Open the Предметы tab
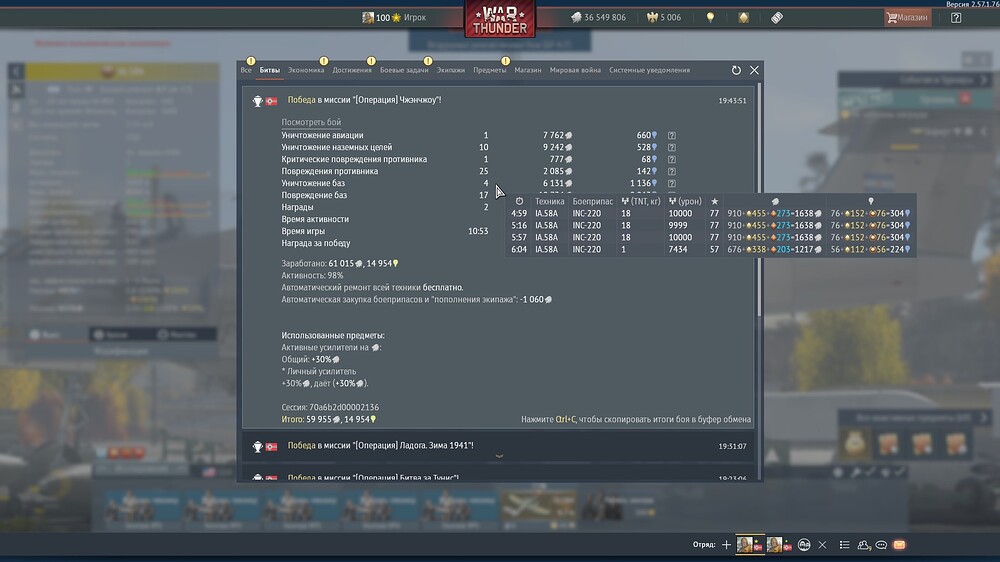 coord(490,70)
